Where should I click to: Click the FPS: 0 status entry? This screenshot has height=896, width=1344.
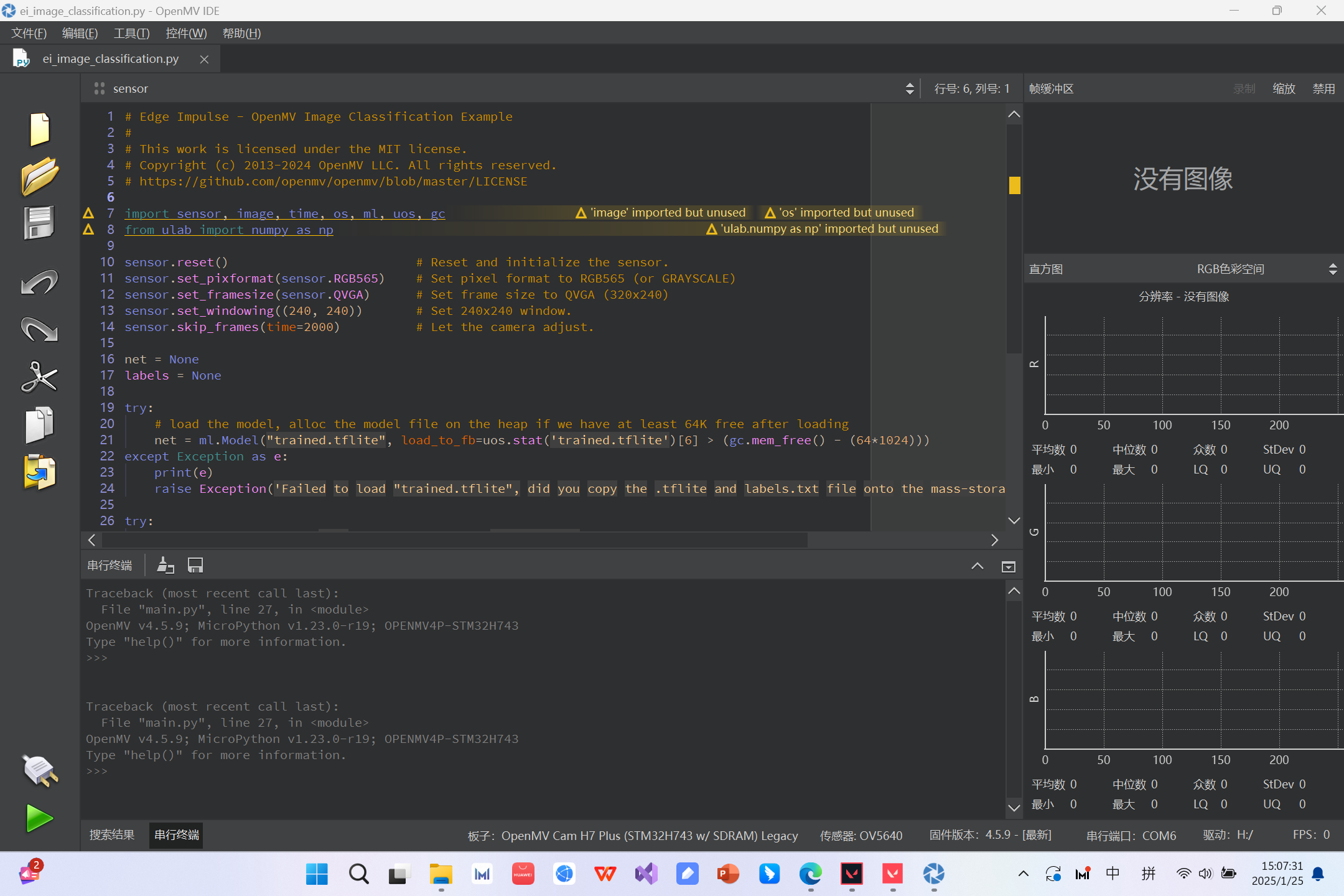point(1312,835)
